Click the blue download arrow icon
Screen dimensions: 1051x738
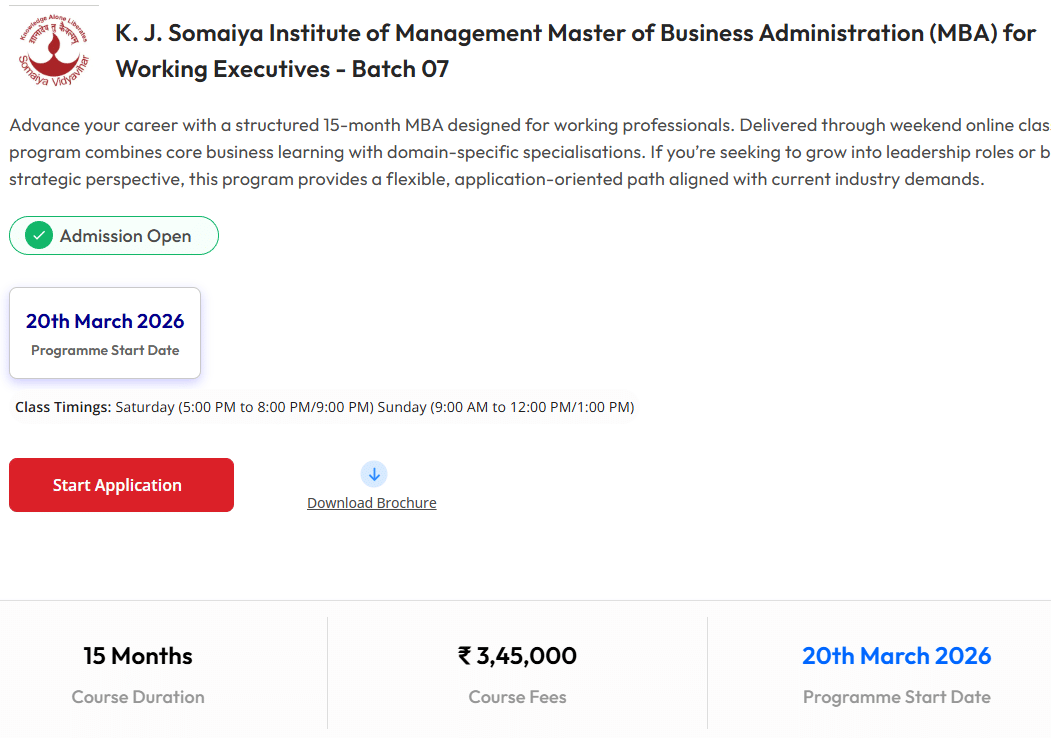pyautogui.click(x=373, y=474)
